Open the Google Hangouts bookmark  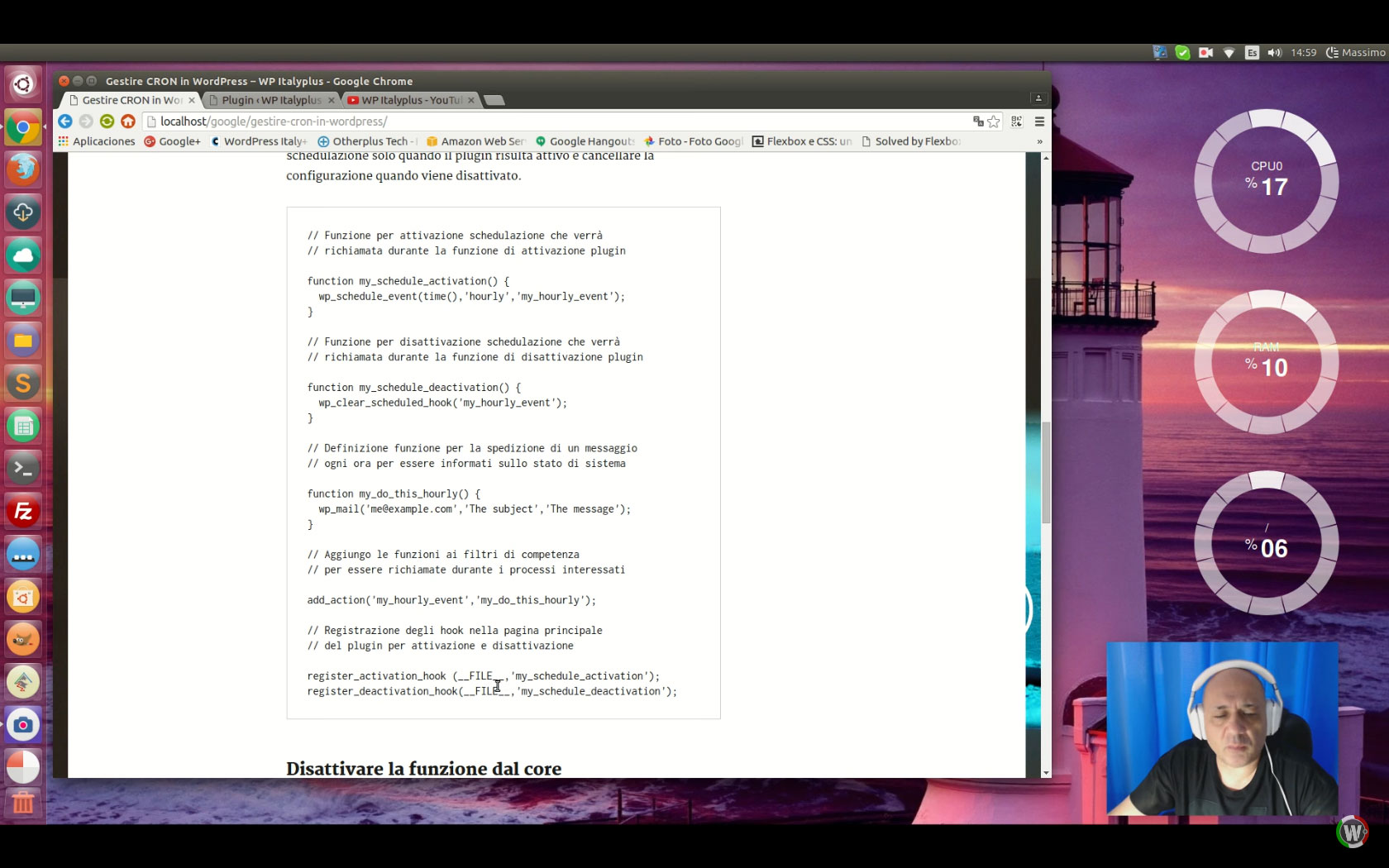(x=585, y=141)
